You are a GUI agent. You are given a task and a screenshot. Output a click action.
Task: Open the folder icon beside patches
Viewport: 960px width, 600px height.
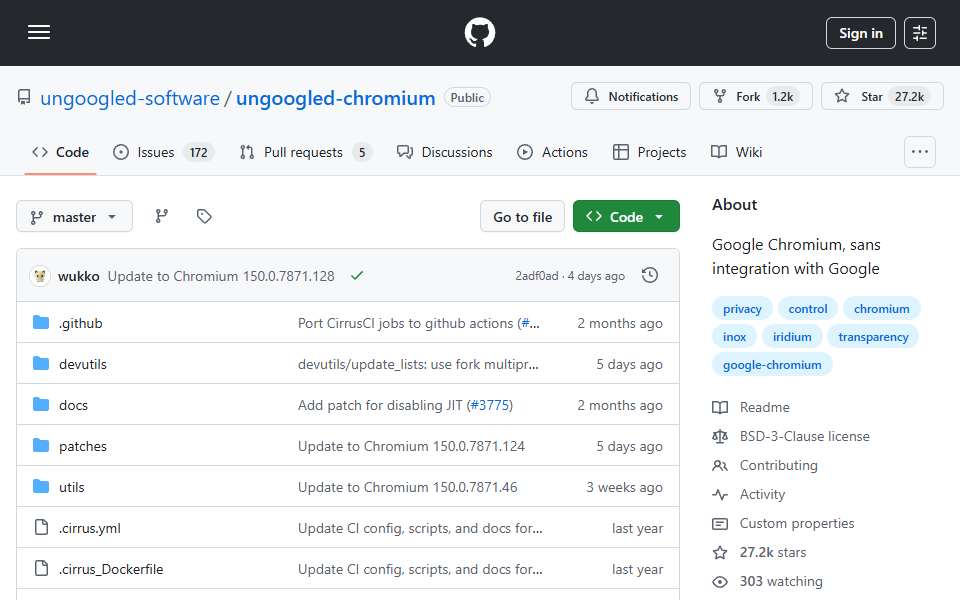pyautogui.click(x=40, y=446)
